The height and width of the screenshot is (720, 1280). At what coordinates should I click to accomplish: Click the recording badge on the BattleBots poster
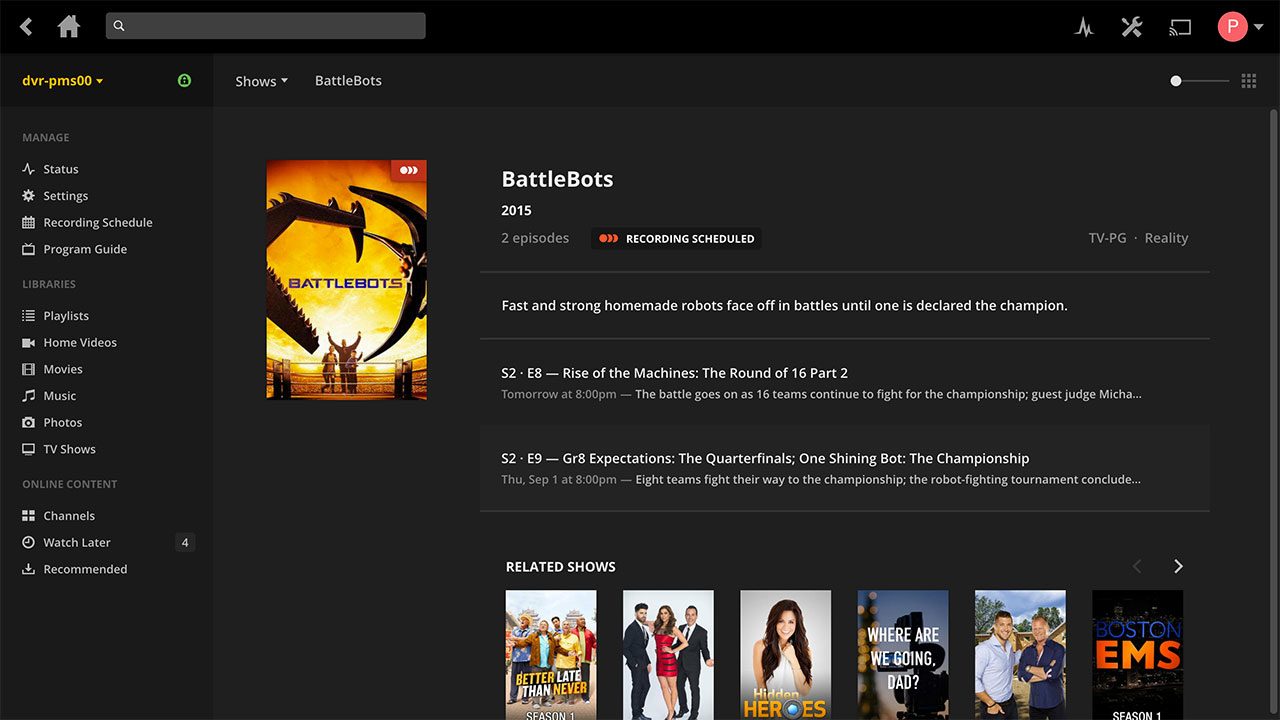point(408,171)
